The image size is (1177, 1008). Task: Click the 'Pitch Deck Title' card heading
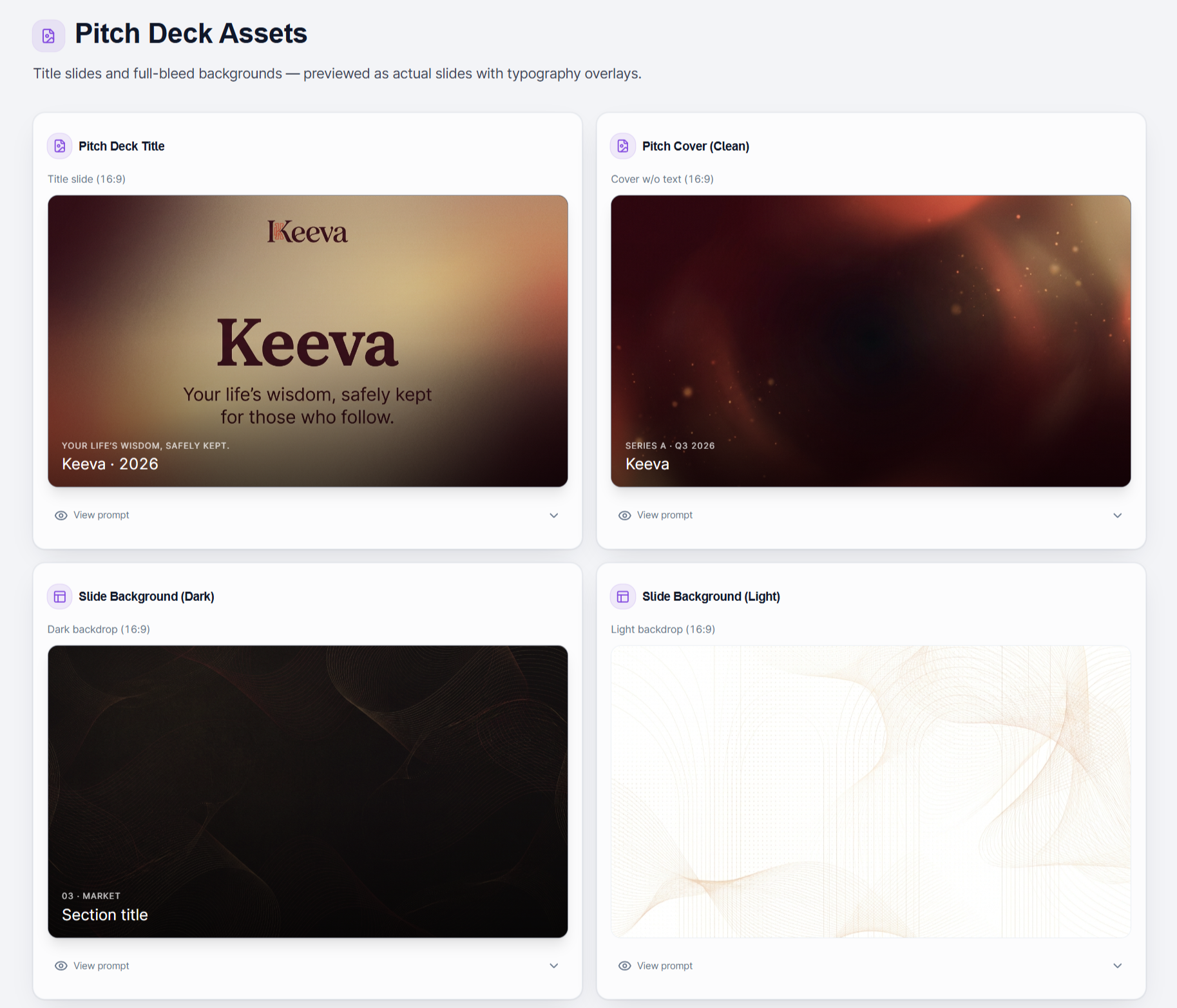pyautogui.click(x=122, y=146)
